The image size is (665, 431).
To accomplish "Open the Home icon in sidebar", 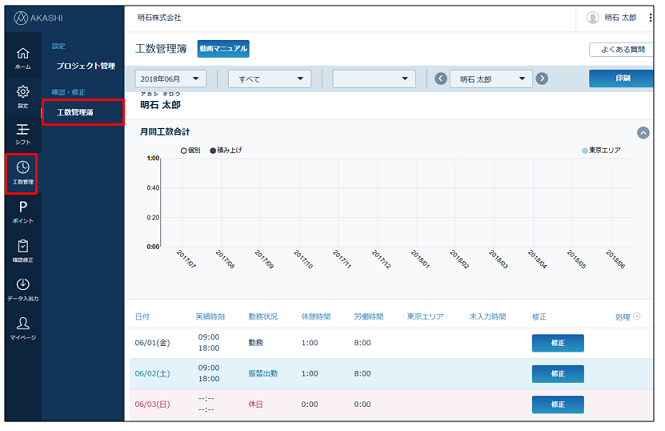I will point(22,56).
